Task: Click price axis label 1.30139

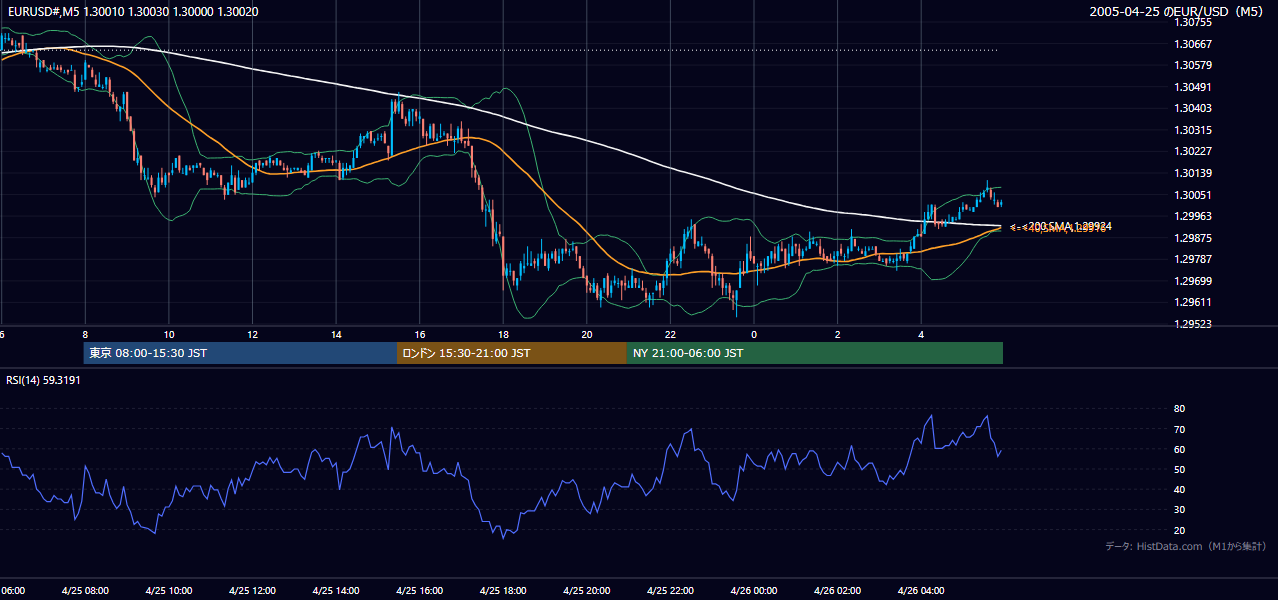Action: pyautogui.click(x=1193, y=173)
